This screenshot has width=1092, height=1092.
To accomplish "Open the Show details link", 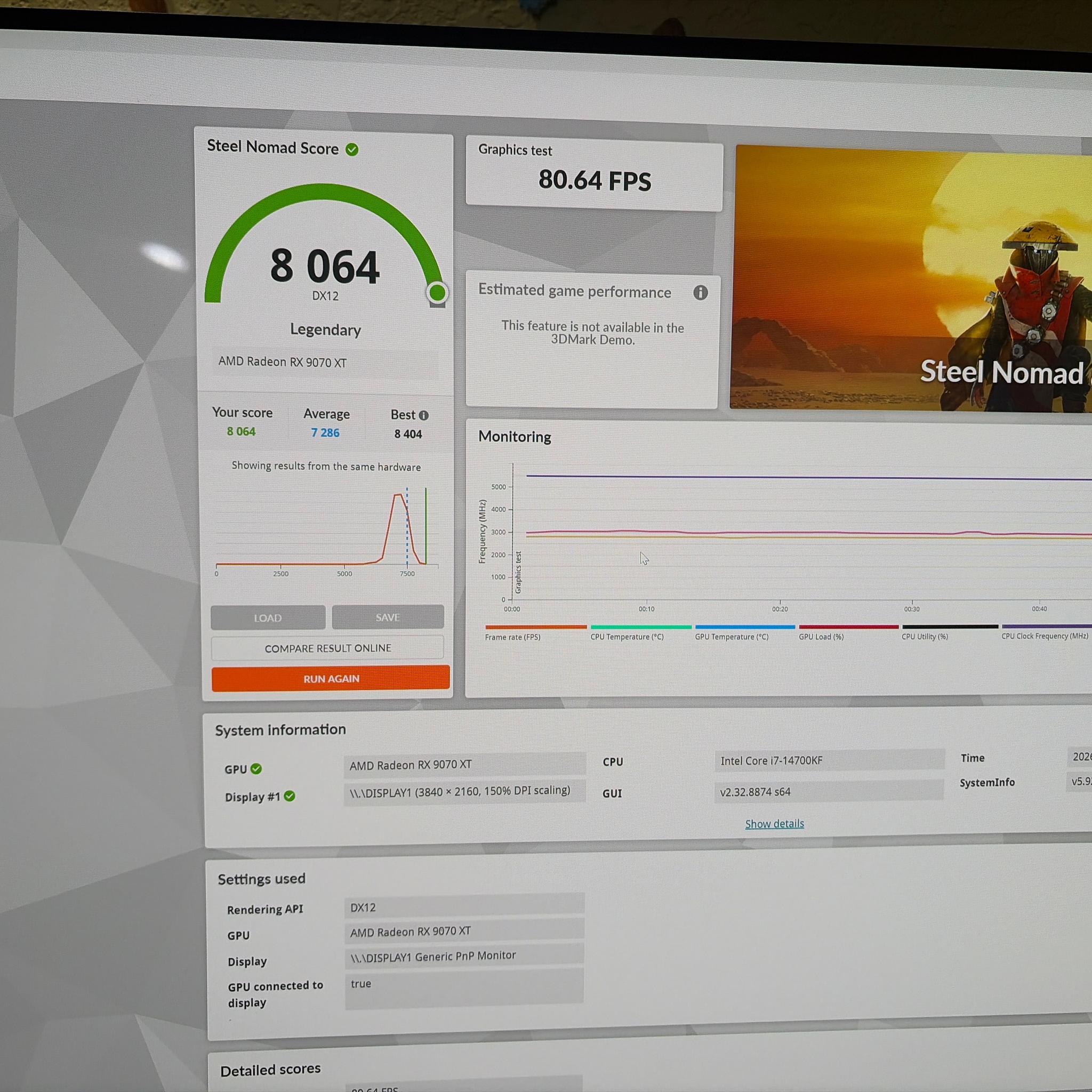I will coord(774,823).
